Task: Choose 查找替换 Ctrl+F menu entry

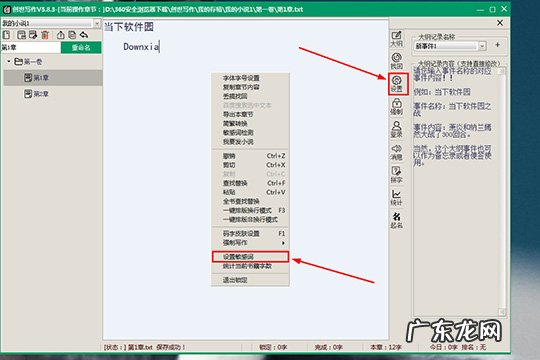Action: (x=250, y=183)
